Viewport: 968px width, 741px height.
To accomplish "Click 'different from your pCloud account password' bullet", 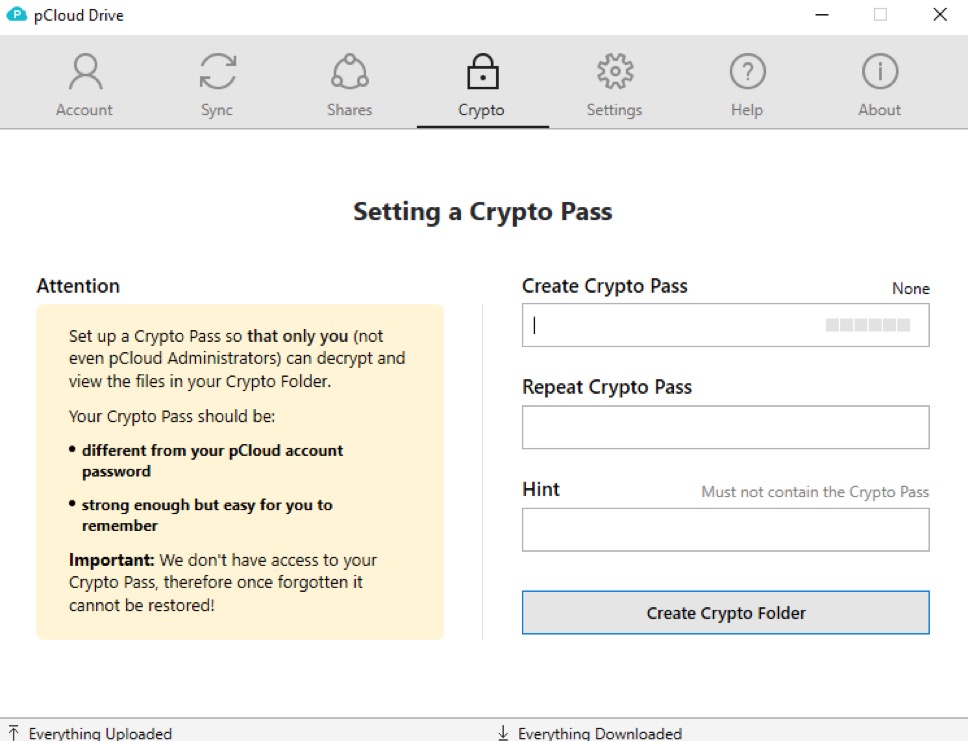I will pos(212,461).
